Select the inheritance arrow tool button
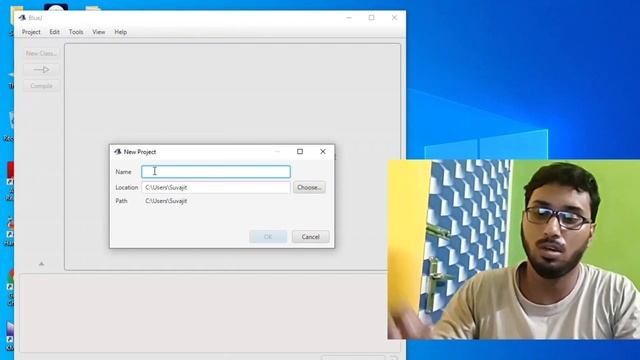This screenshot has width=640, height=360. 41,70
